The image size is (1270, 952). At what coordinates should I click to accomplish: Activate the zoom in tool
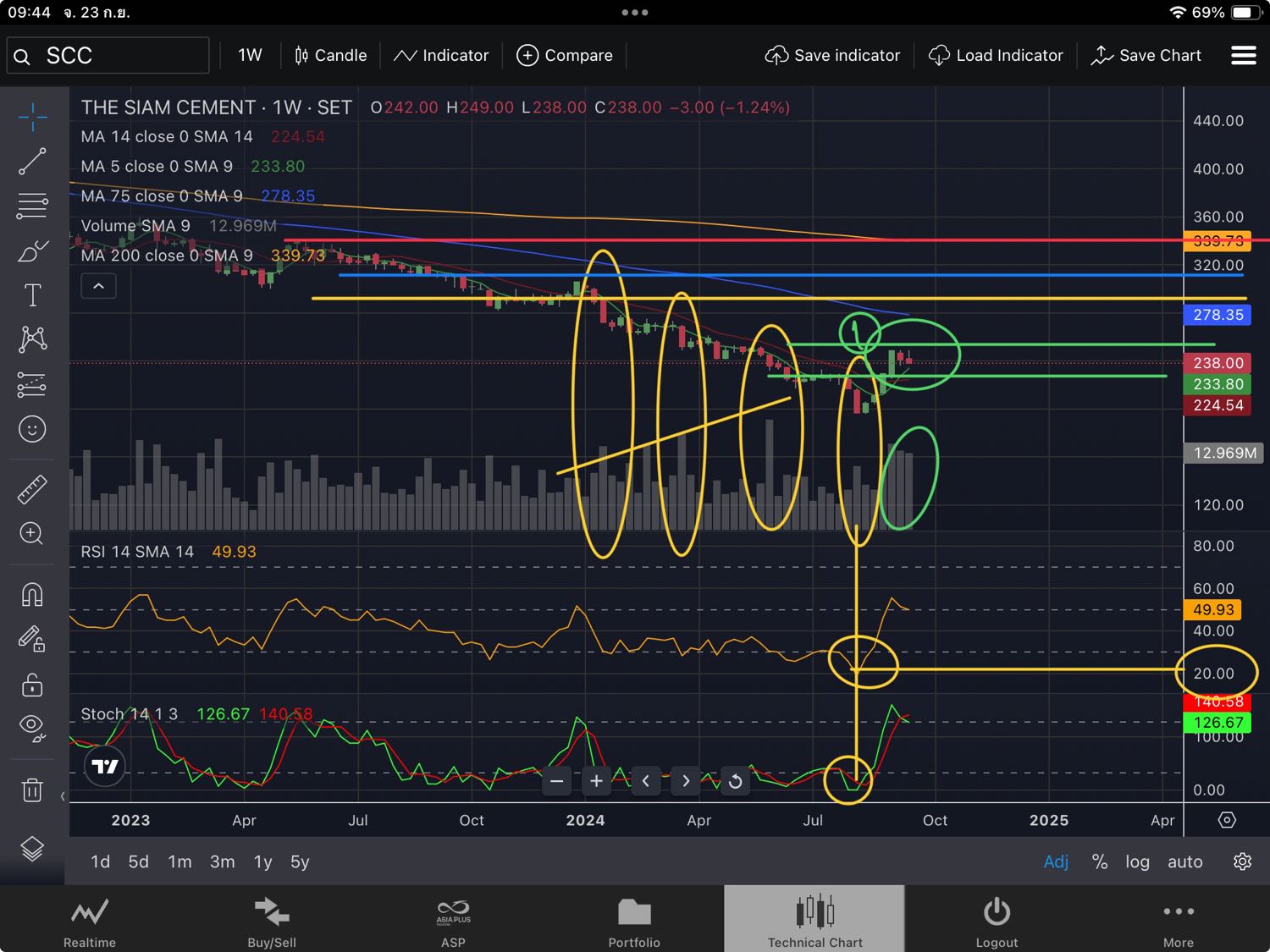click(32, 533)
